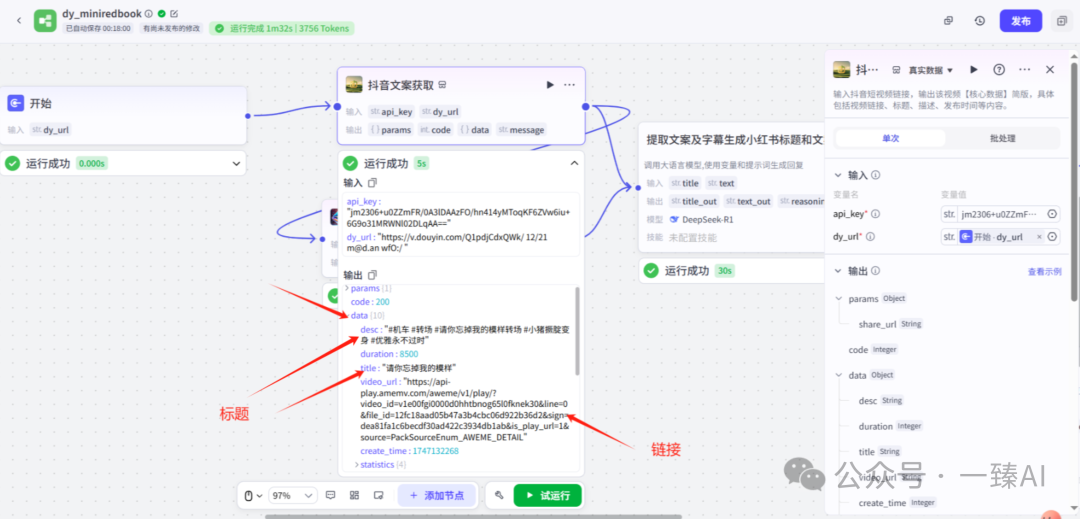Image resolution: width=1080 pixels, height=519 pixels.
Task: Click the debug wrench icon
Action: 499,495
